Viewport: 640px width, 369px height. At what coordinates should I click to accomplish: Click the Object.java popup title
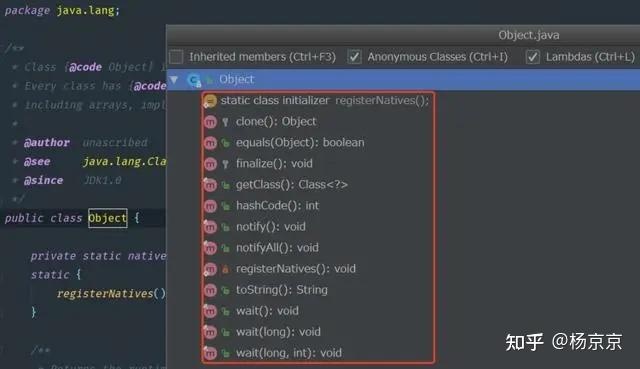tap(529, 36)
